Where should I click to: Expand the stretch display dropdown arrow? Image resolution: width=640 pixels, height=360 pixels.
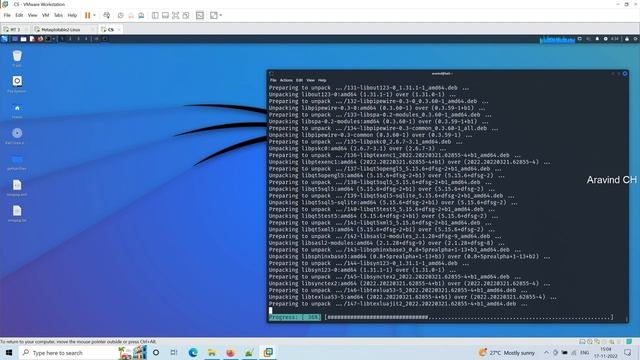[221, 16]
